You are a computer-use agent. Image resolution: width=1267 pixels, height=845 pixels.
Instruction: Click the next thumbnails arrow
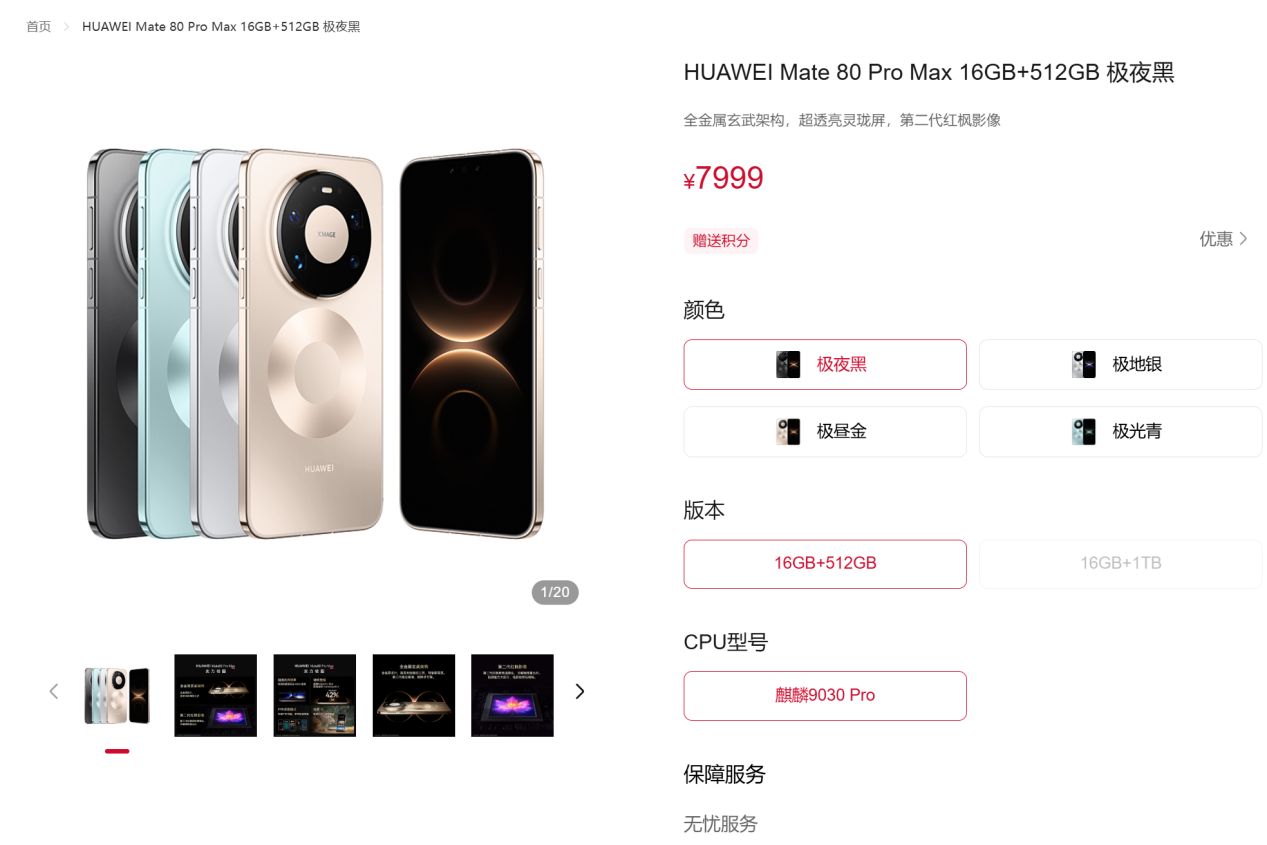tap(580, 691)
